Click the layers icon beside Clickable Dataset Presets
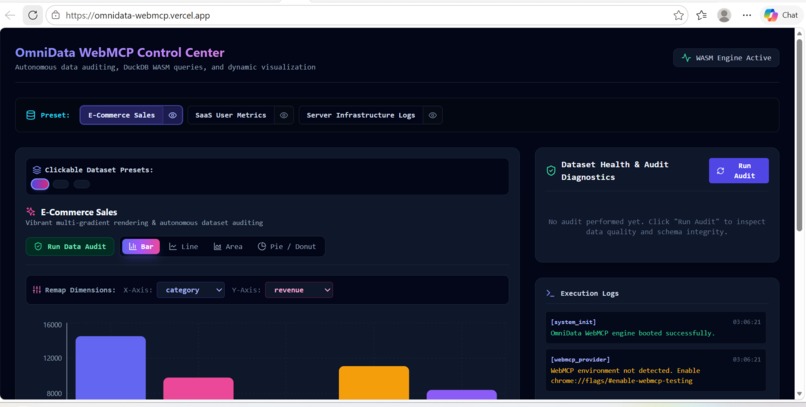806x407 pixels. tap(37, 170)
